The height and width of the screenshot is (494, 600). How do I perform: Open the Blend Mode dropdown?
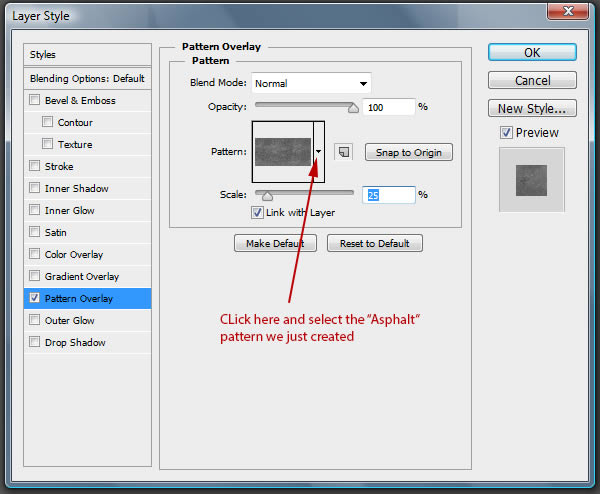click(311, 83)
